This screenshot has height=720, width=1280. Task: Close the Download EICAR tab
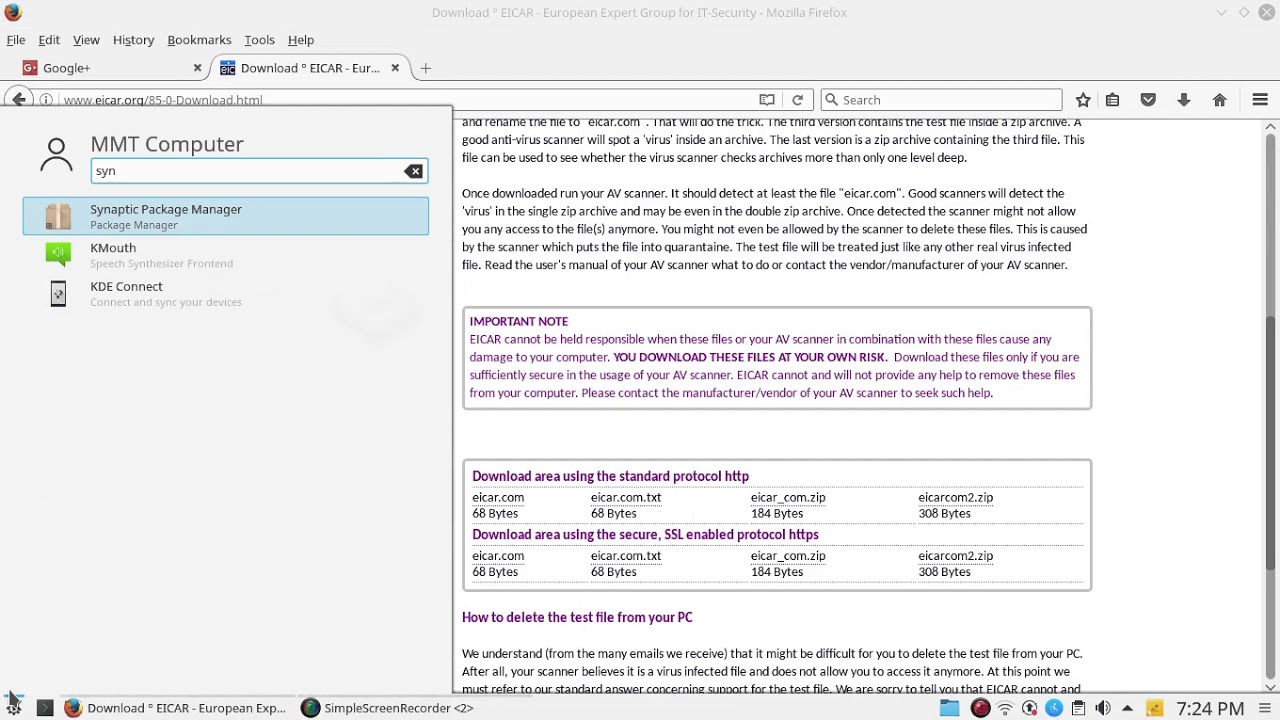point(395,68)
